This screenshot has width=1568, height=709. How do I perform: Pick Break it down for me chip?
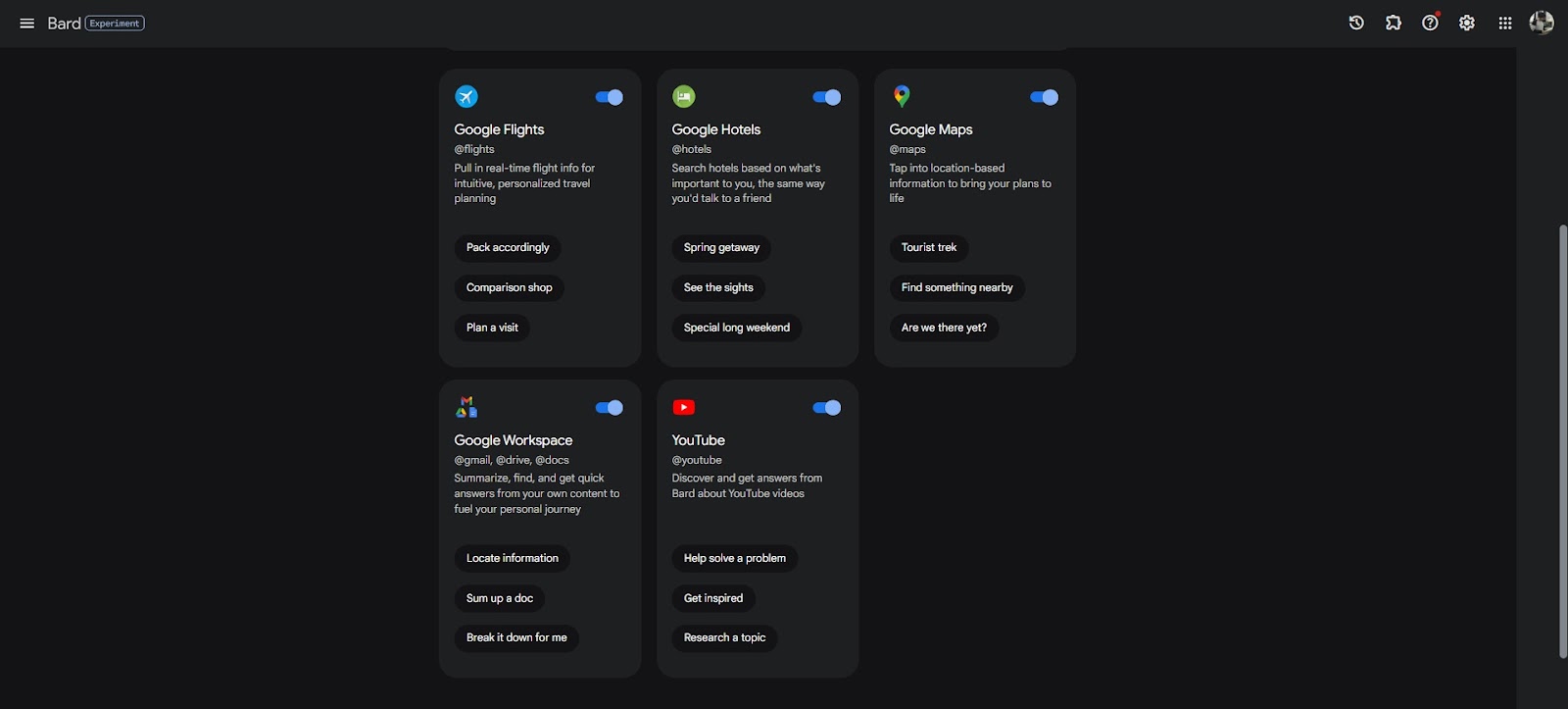click(x=516, y=638)
